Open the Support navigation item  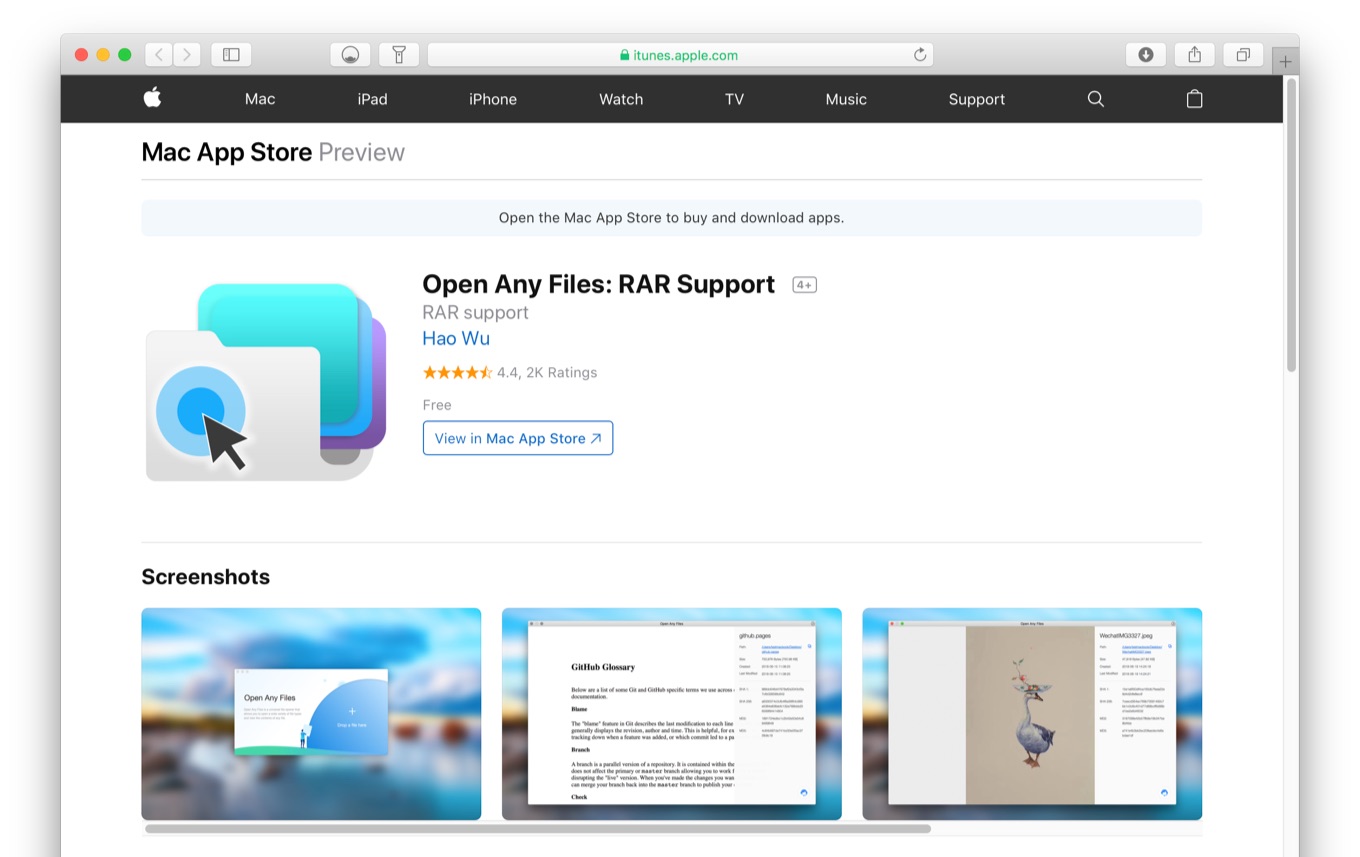[x=977, y=99]
